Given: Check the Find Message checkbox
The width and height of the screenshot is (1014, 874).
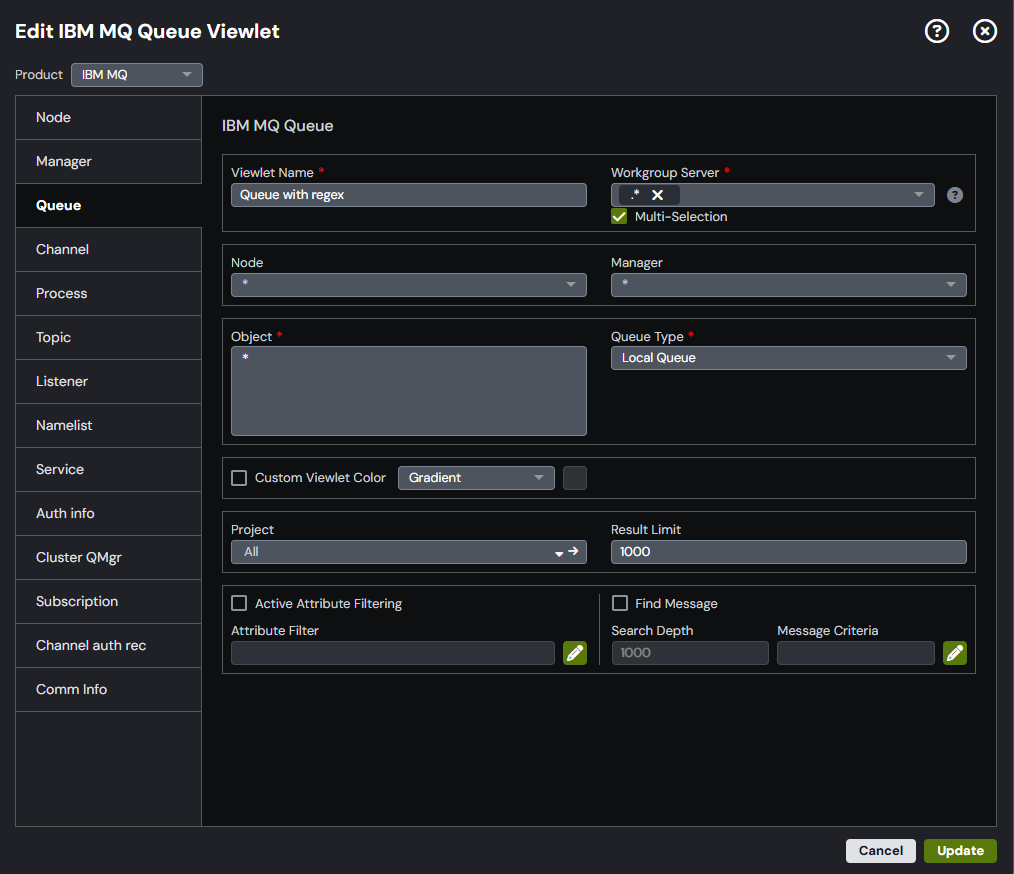Looking at the screenshot, I should click(x=620, y=603).
